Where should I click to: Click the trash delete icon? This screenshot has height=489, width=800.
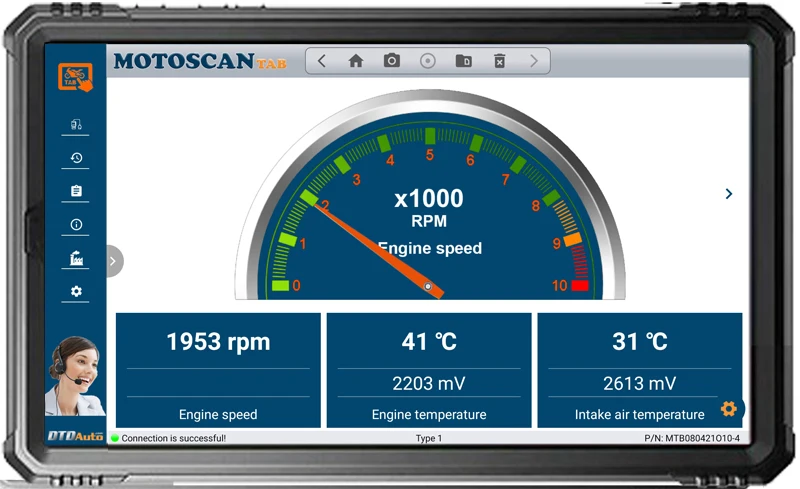(499, 61)
